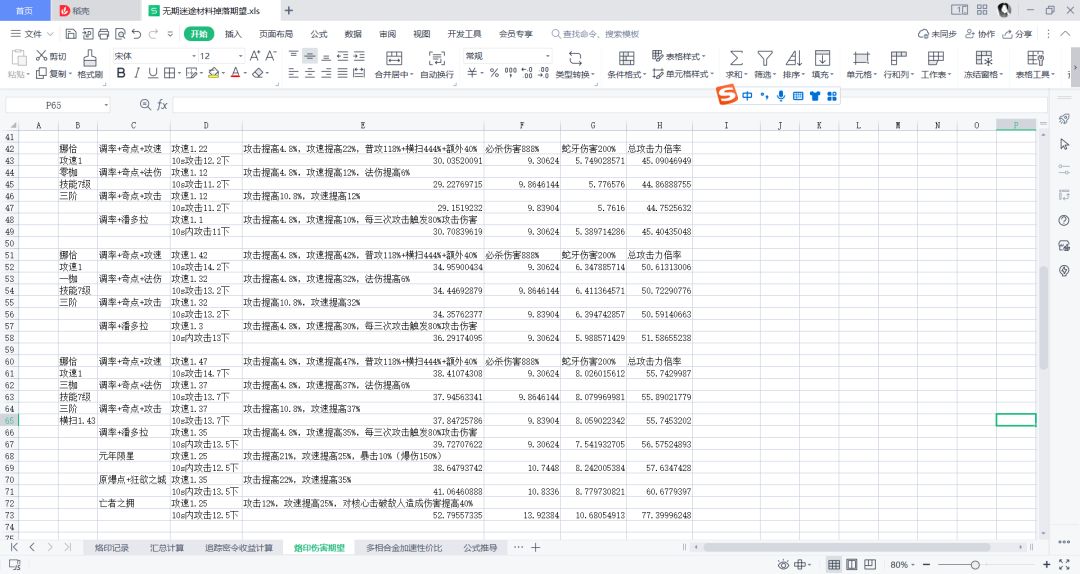Switch to Normal view in status bar
The image size is (1080, 574).
click(x=833, y=564)
